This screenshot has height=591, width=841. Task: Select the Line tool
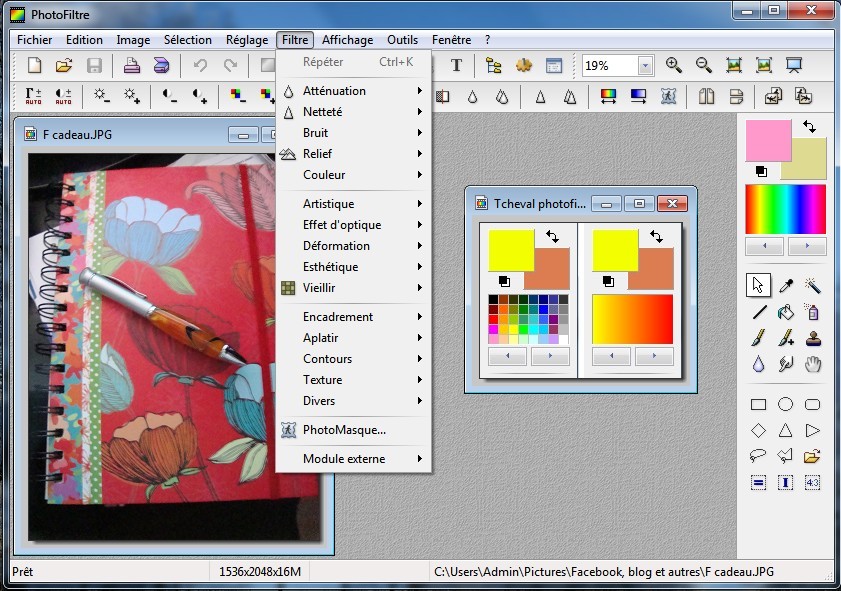coord(758,312)
